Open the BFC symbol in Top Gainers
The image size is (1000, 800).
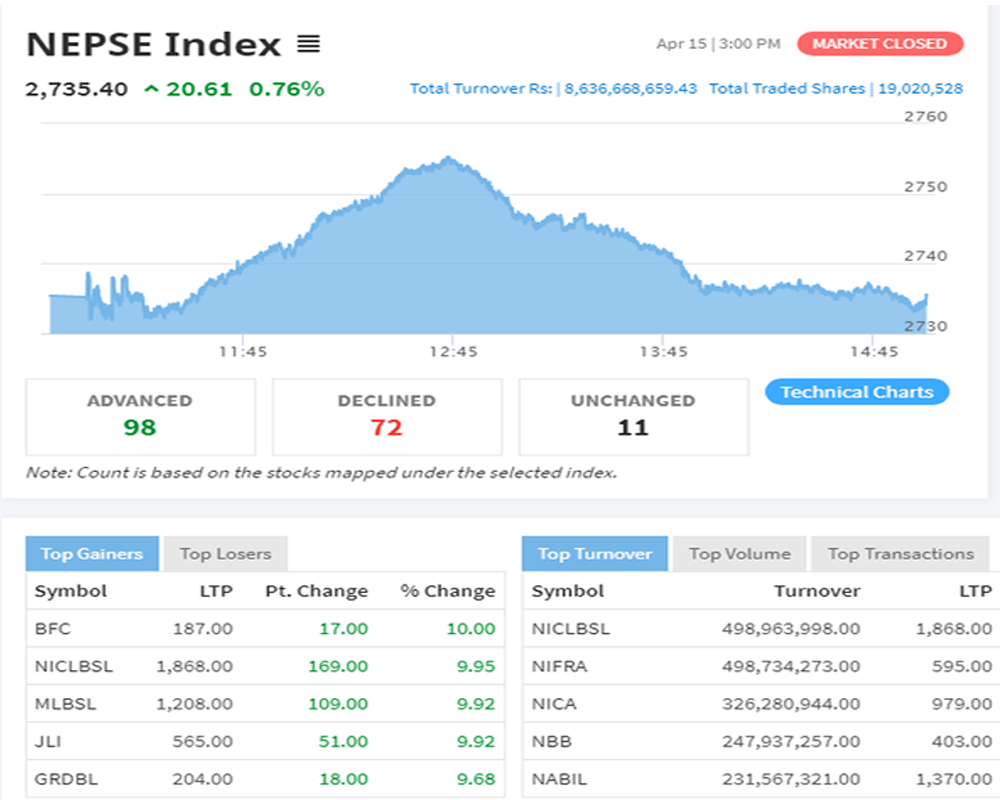point(52,628)
